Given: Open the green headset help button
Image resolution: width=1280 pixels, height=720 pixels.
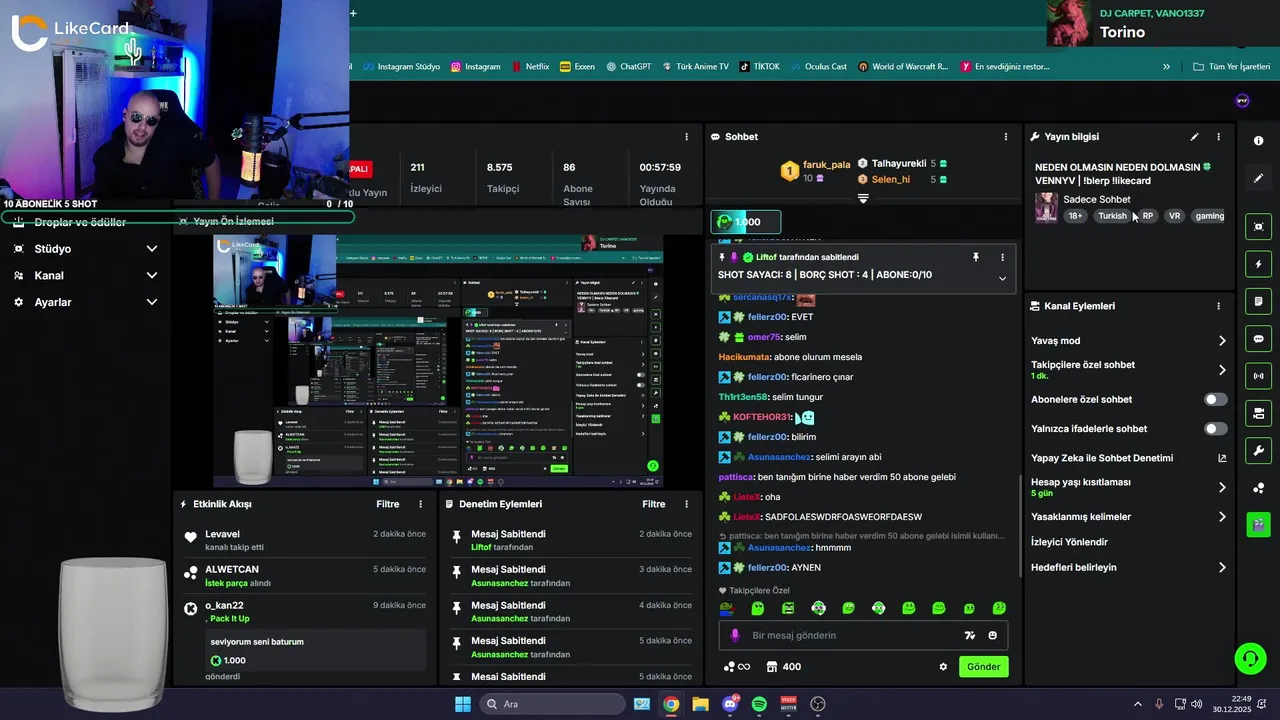Looking at the screenshot, I should tap(1250, 658).
